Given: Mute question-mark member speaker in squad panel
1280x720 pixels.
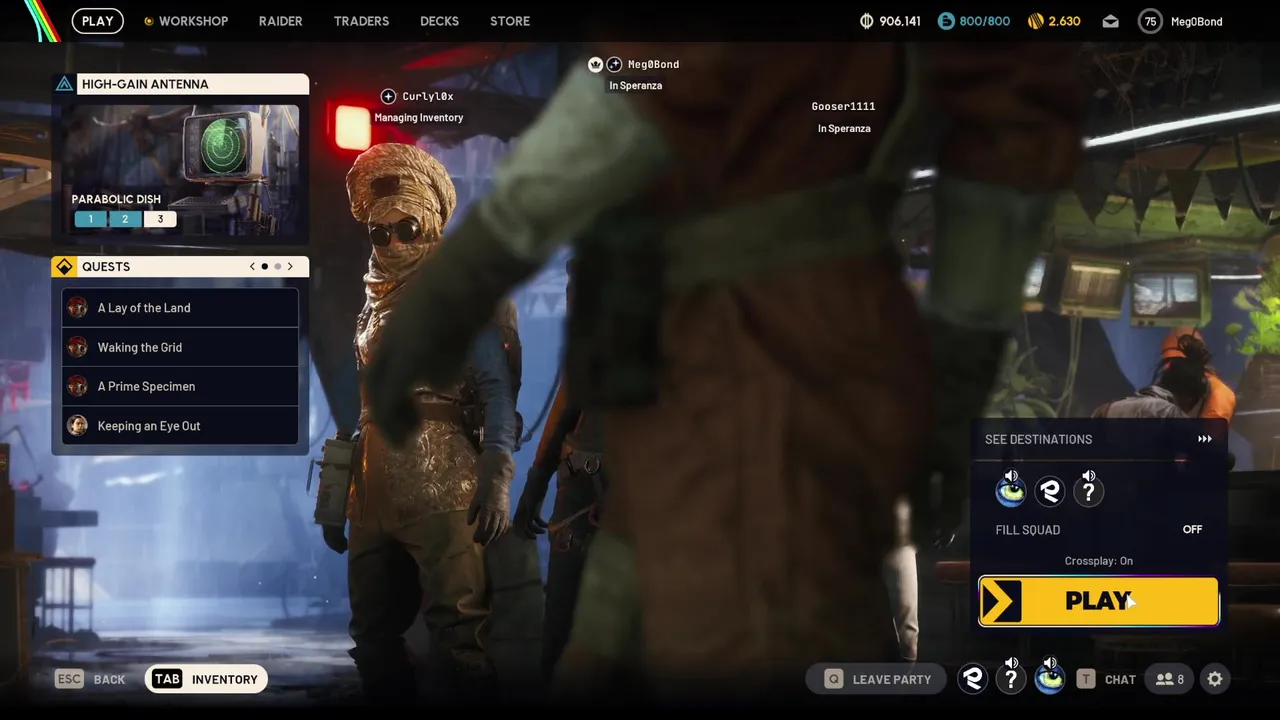Looking at the screenshot, I should [x=1089, y=476].
